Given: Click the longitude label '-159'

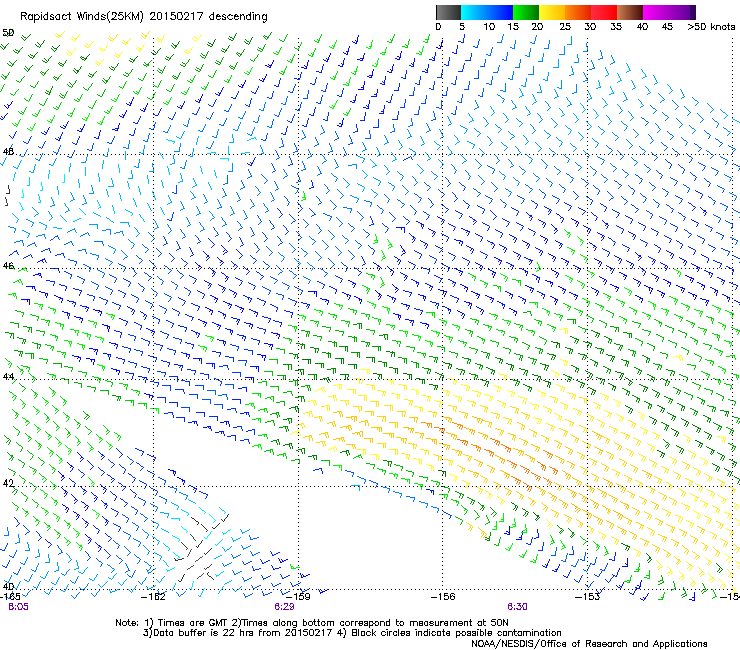Looking at the screenshot, I should 298,596.
